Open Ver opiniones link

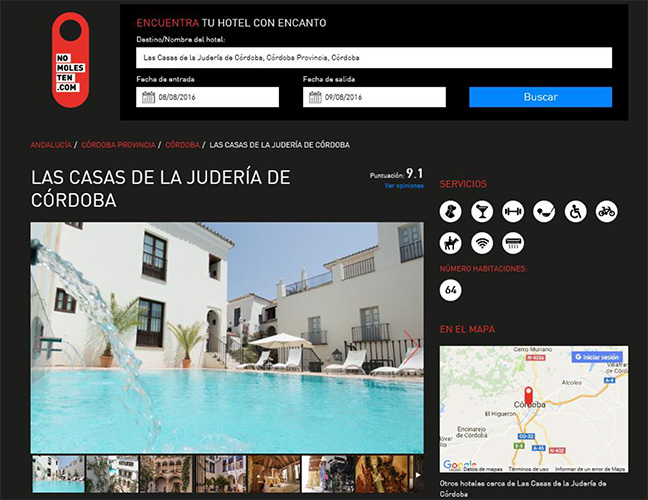click(x=404, y=186)
